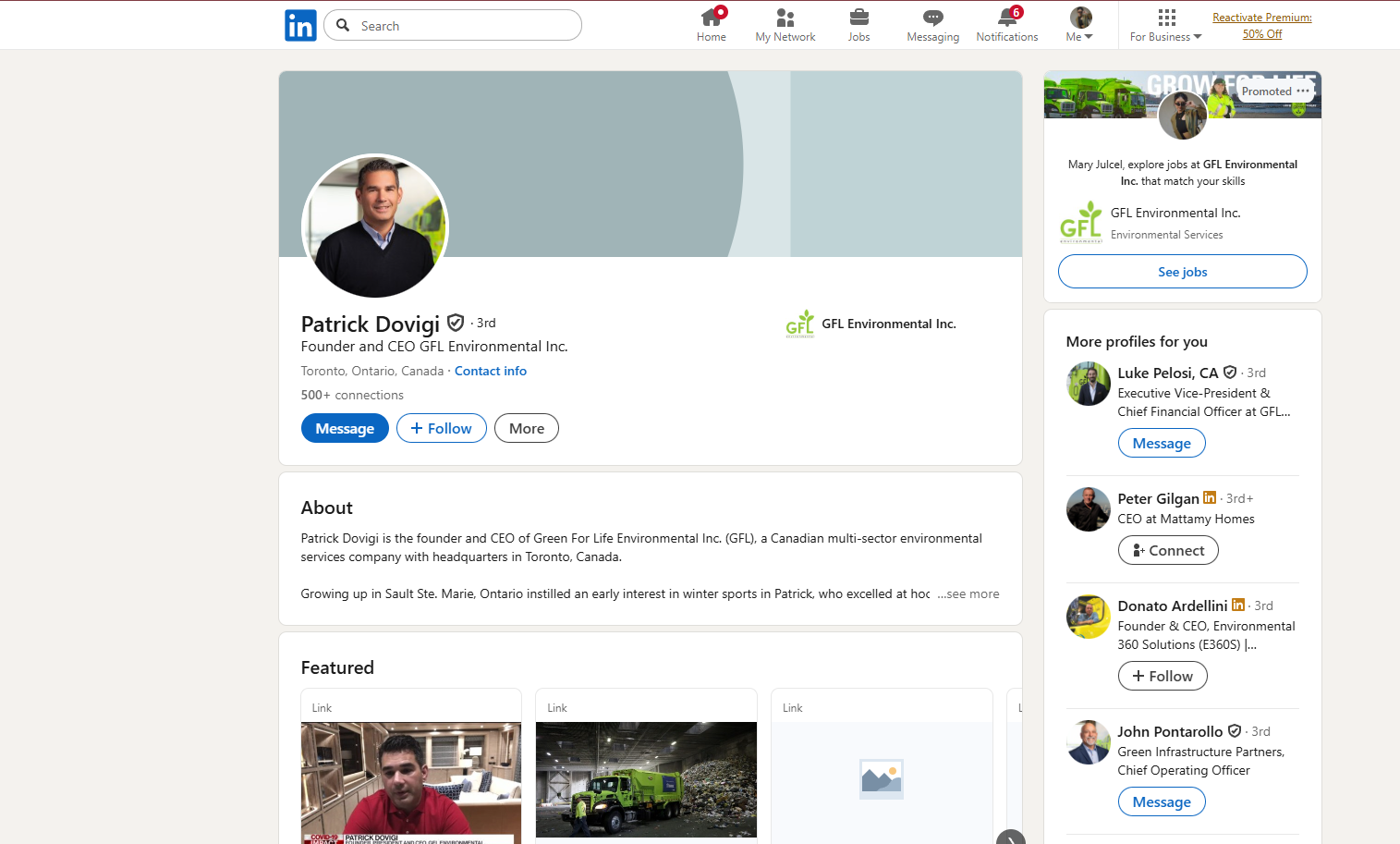This screenshot has height=844, width=1400.
Task: Open the More actions dropdown on profile
Action: [x=526, y=428]
